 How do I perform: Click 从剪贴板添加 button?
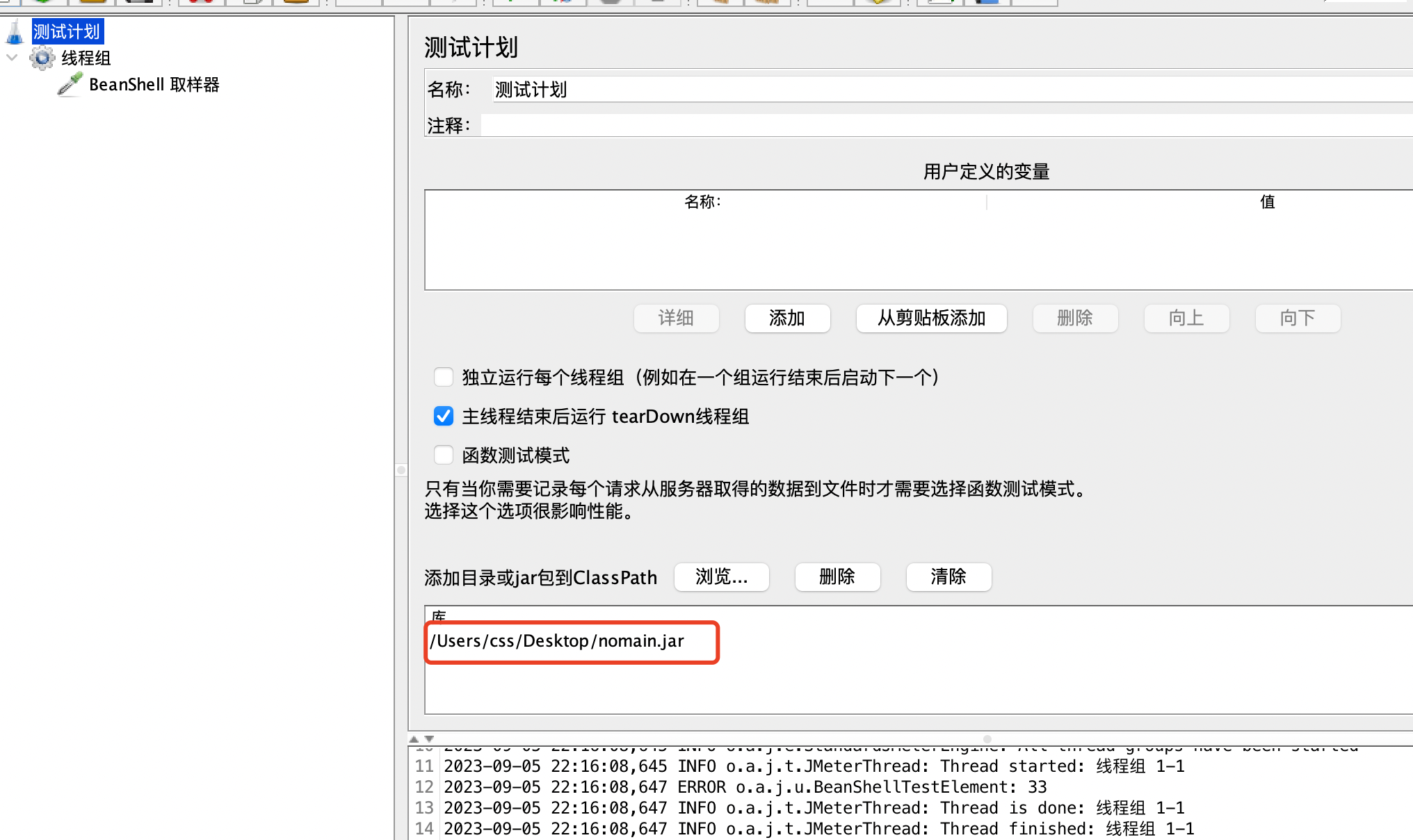931,318
